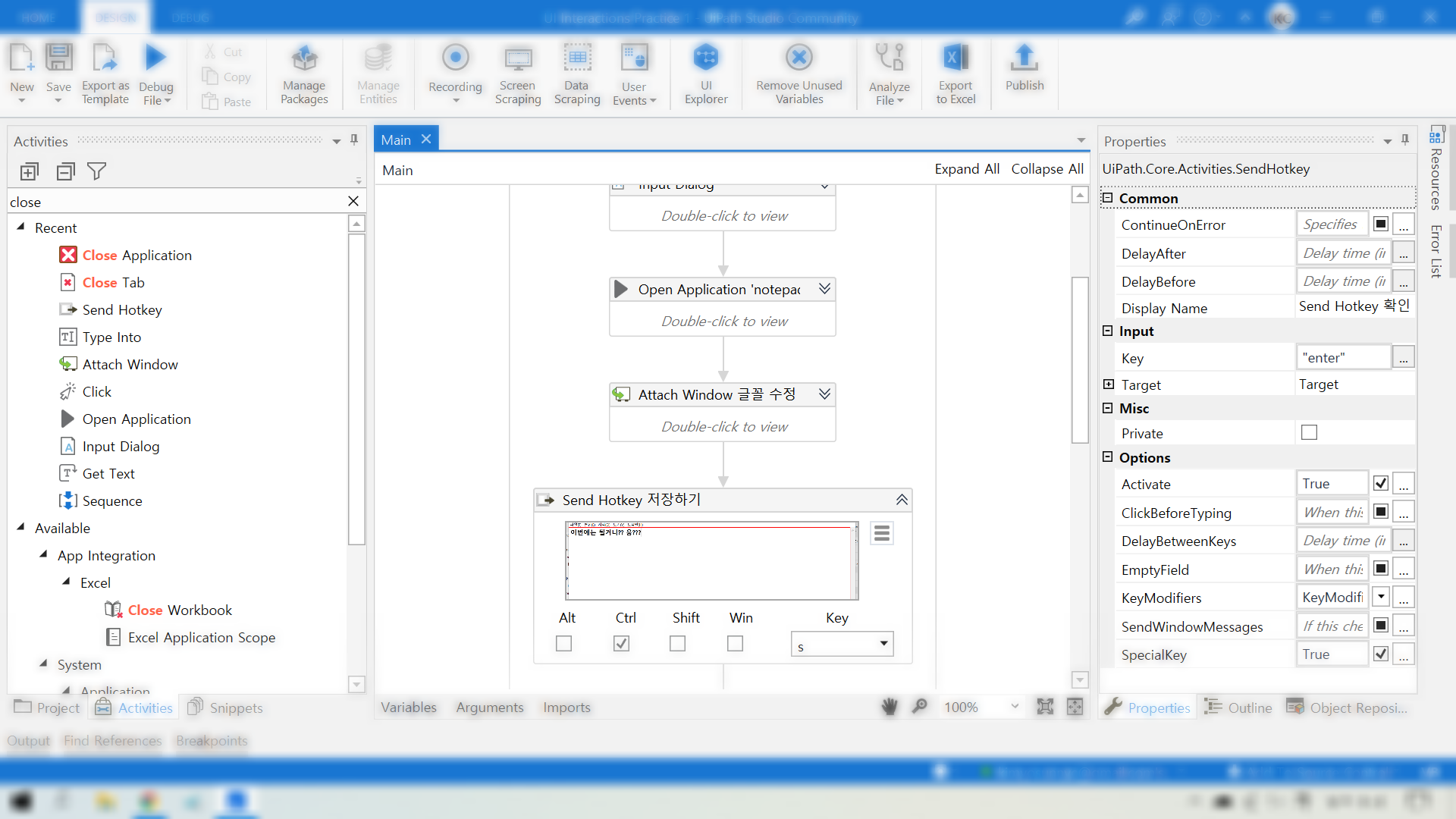Viewport: 1456px width, 819px height.
Task: Click the New project icon
Action: (21, 58)
